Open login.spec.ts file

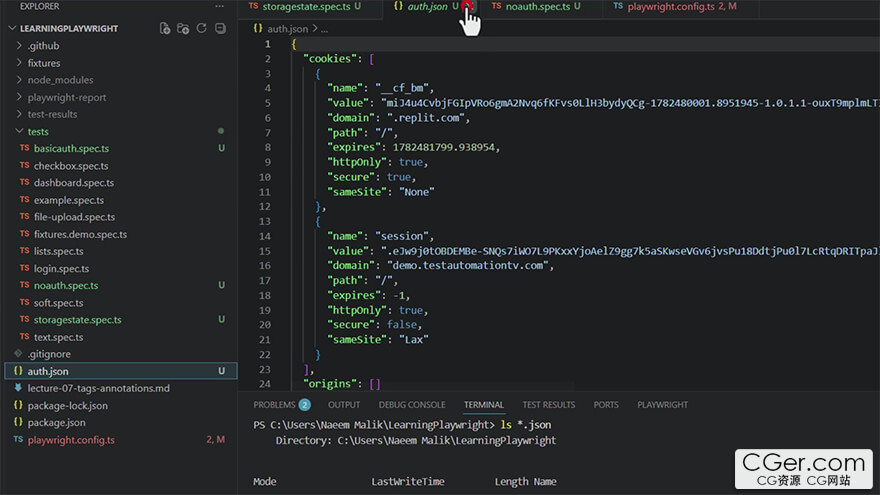[61, 268]
